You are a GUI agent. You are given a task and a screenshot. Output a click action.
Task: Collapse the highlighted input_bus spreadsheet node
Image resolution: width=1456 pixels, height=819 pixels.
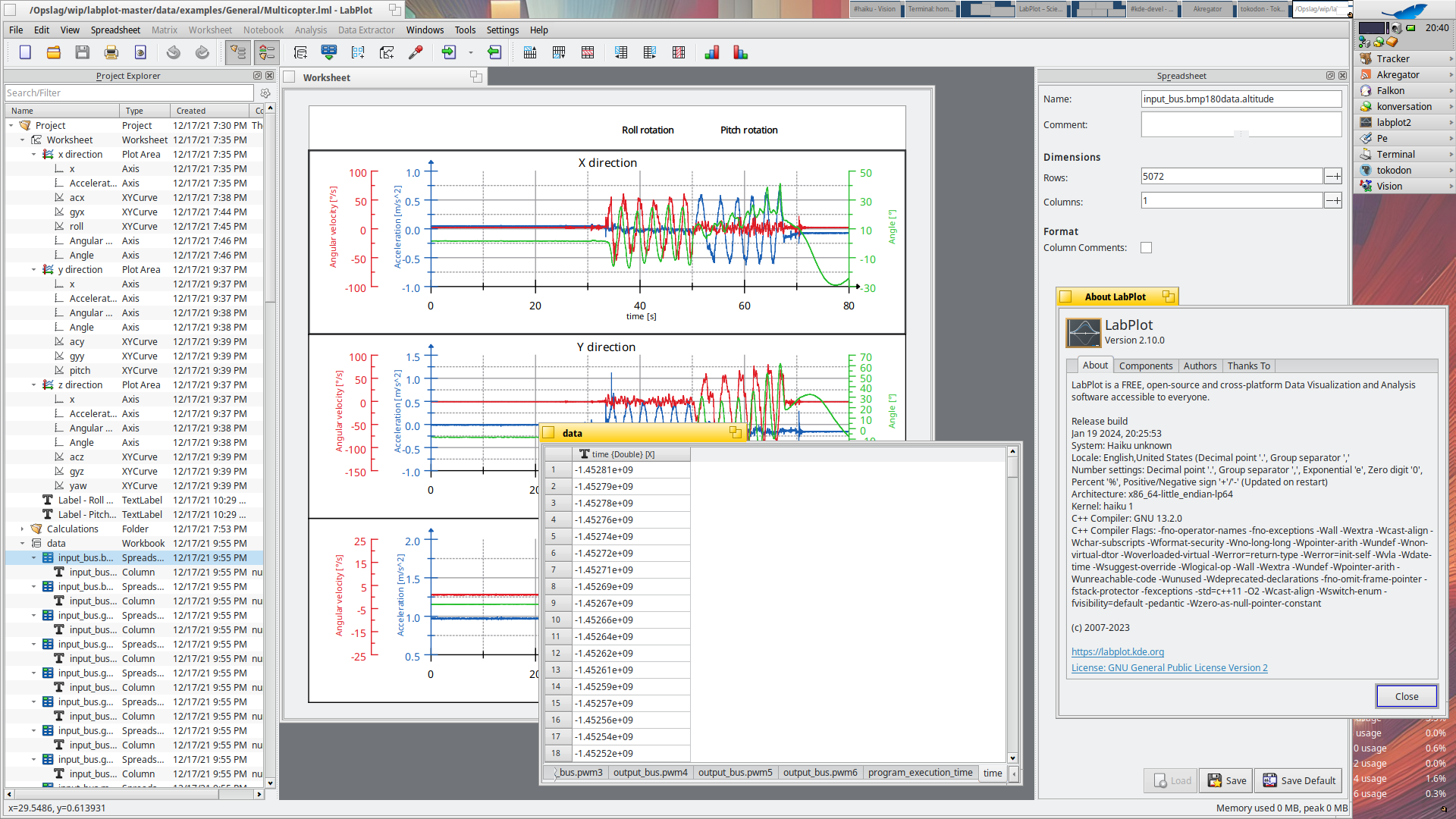[x=34, y=558]
